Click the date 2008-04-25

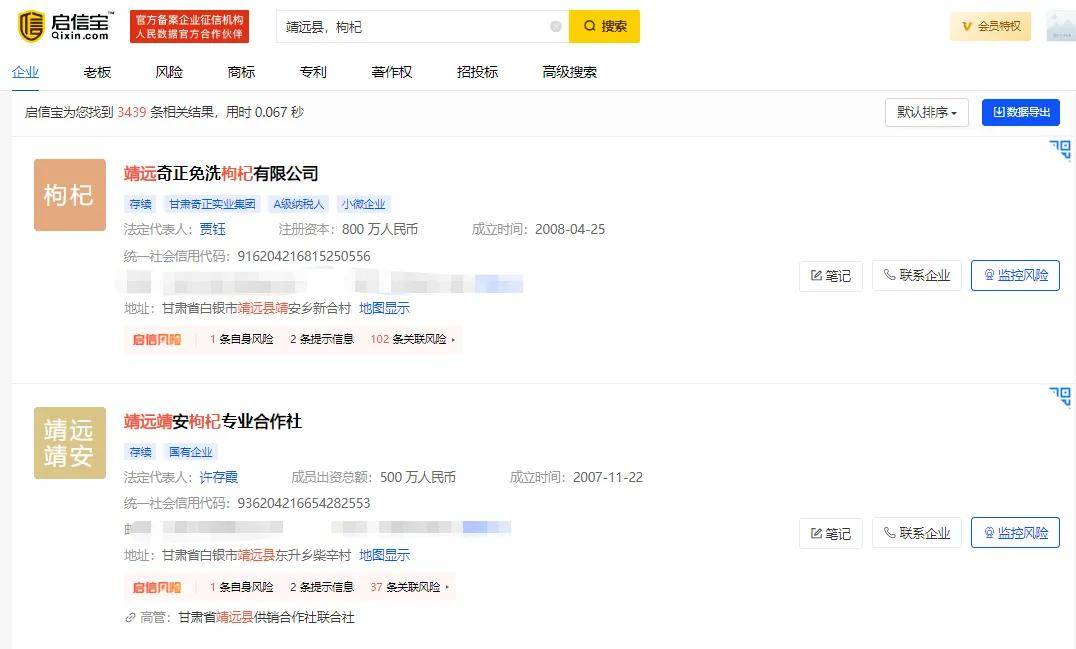pyautogui.click(x=570, y=229)
